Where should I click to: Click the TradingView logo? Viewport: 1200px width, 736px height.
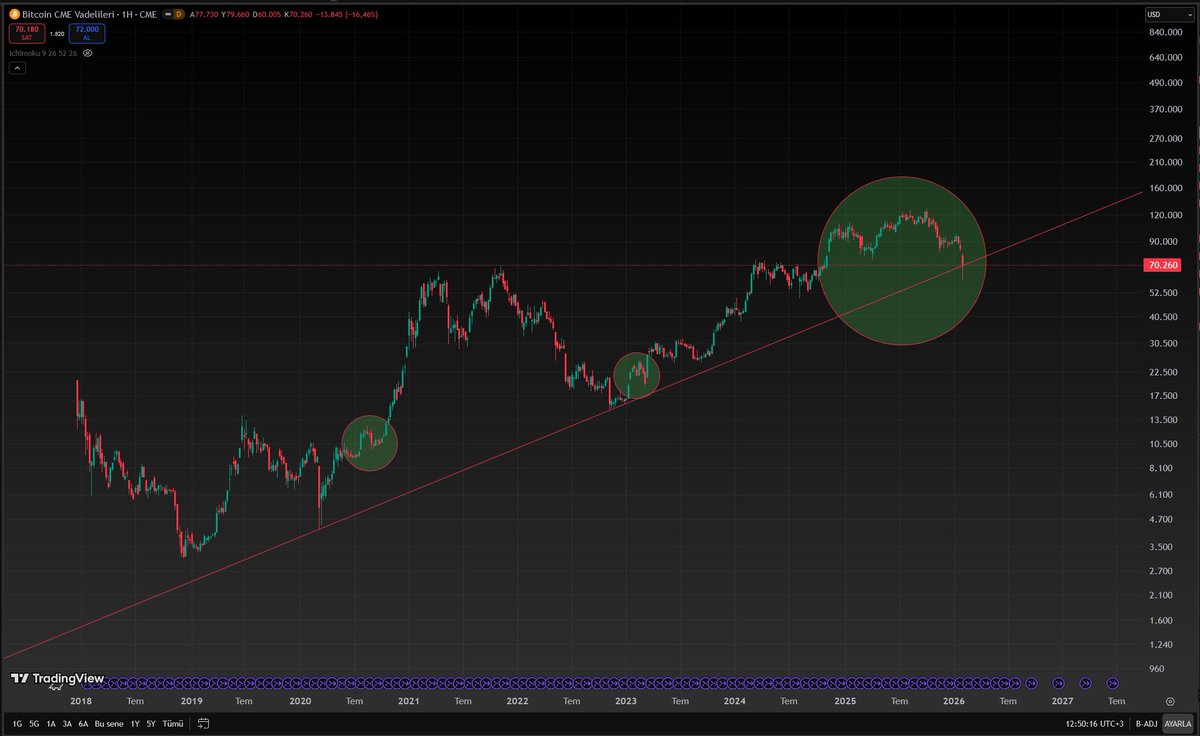[x=57, y=679]
